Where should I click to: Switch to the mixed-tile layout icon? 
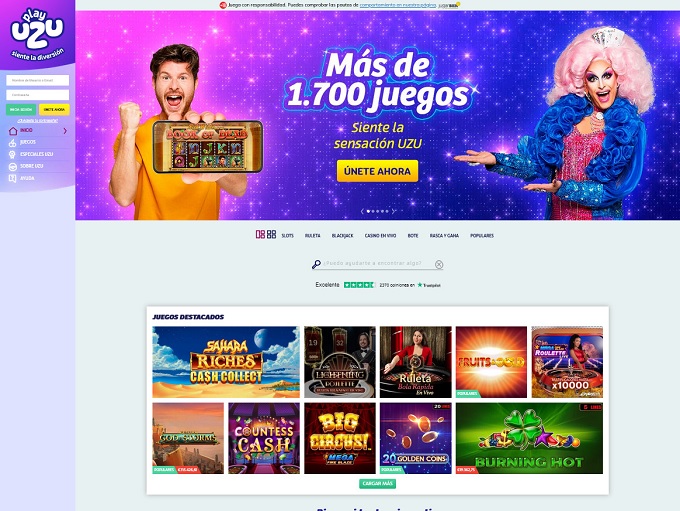pyautogui.click(x=260, y=235)
